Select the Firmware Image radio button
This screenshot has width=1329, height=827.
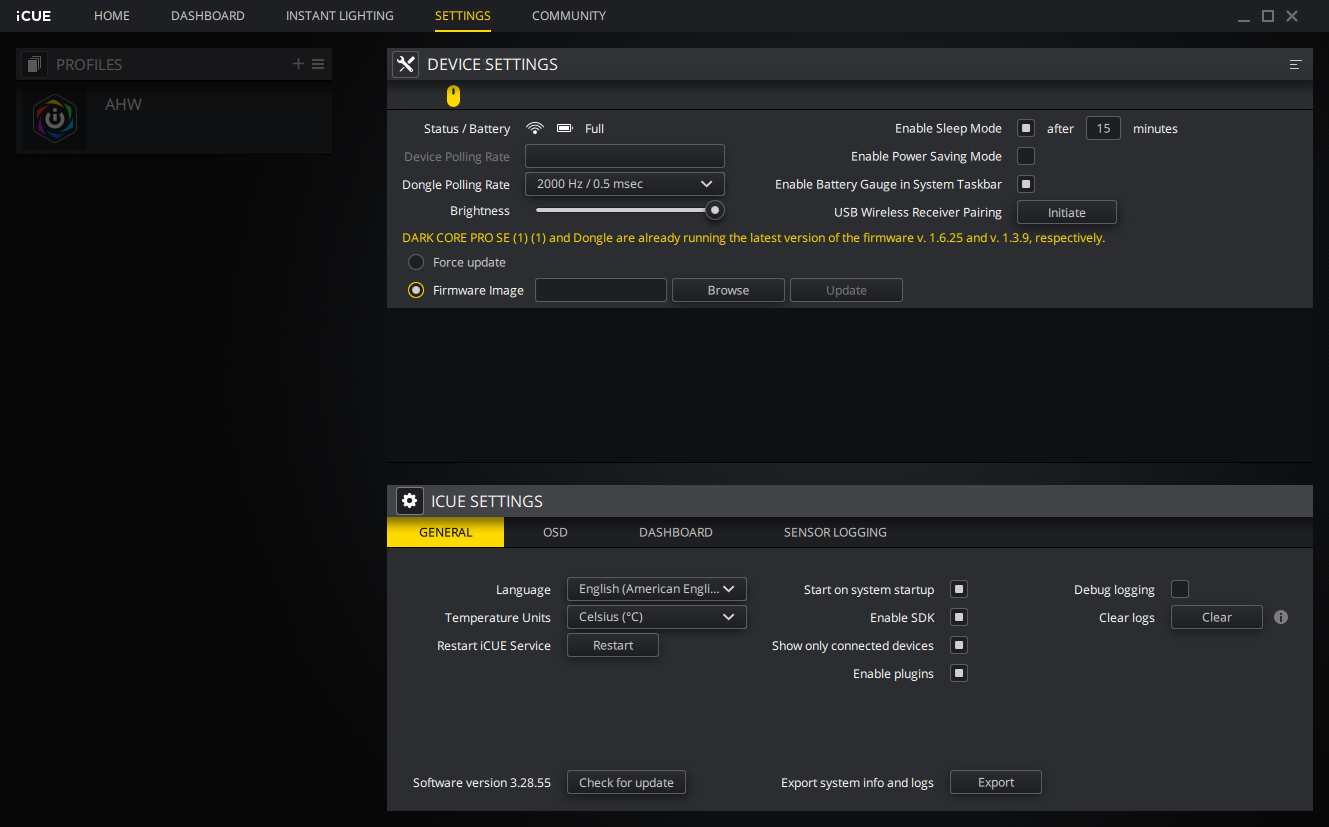416,290
